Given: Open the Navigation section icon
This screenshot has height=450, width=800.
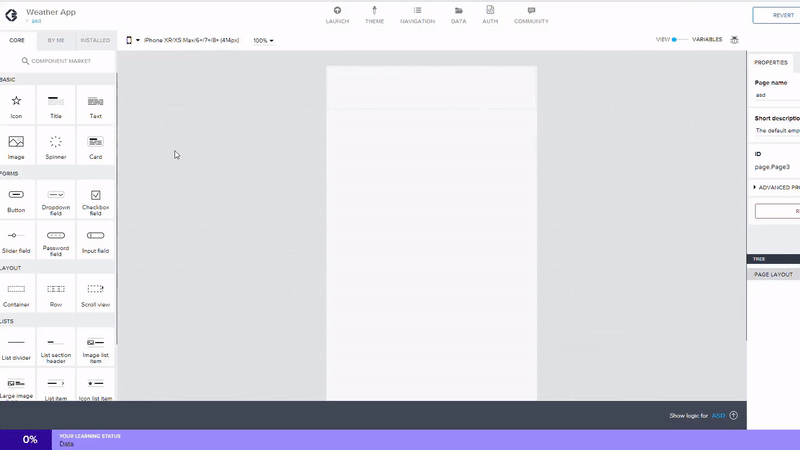Looking at the screenshot, I should [x=417, y=11].
